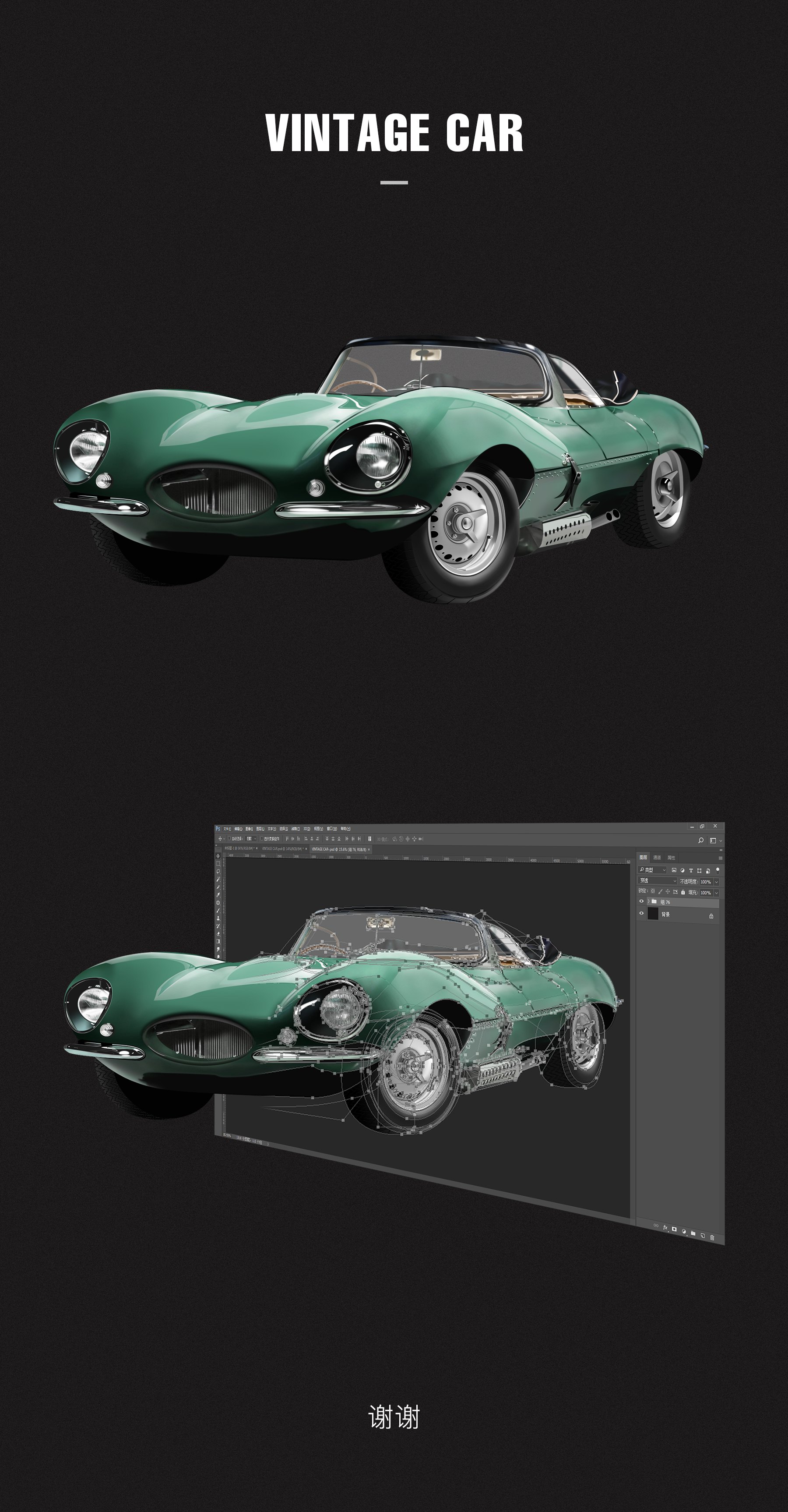This screenshot has width=788, height=1512.
Task: Click the workspace switcher icon
Action: [x=714, y=841]
